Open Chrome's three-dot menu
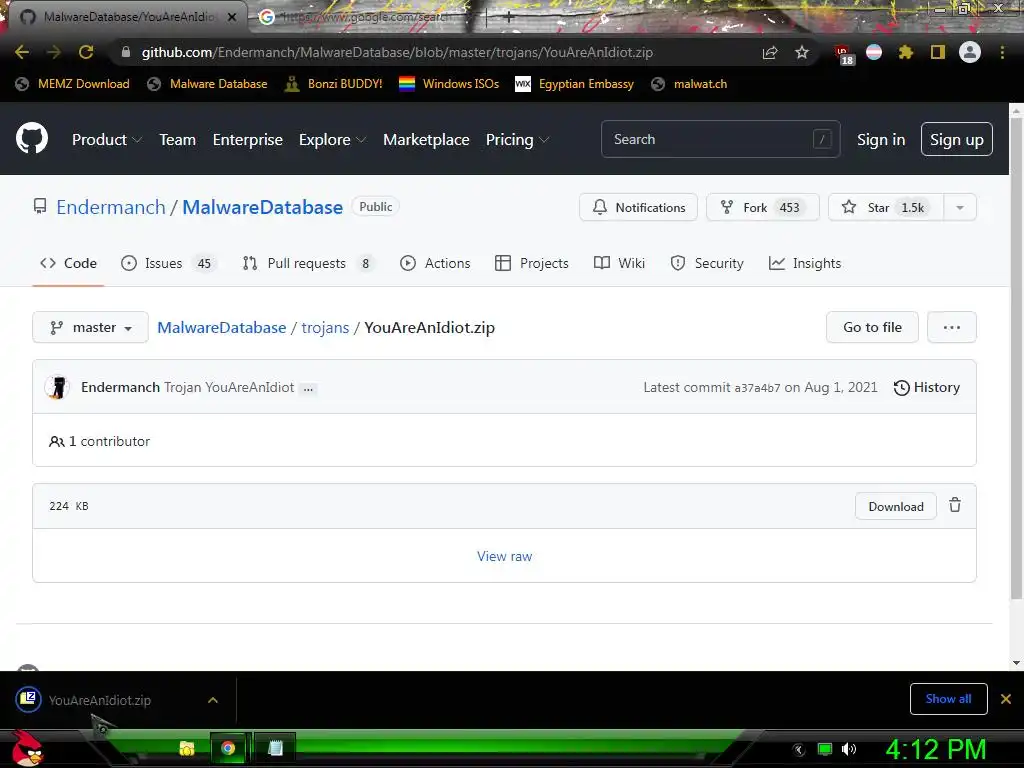Image resolution: width=1024 pixels, height=768 pixels. [x=1002, y=52]
